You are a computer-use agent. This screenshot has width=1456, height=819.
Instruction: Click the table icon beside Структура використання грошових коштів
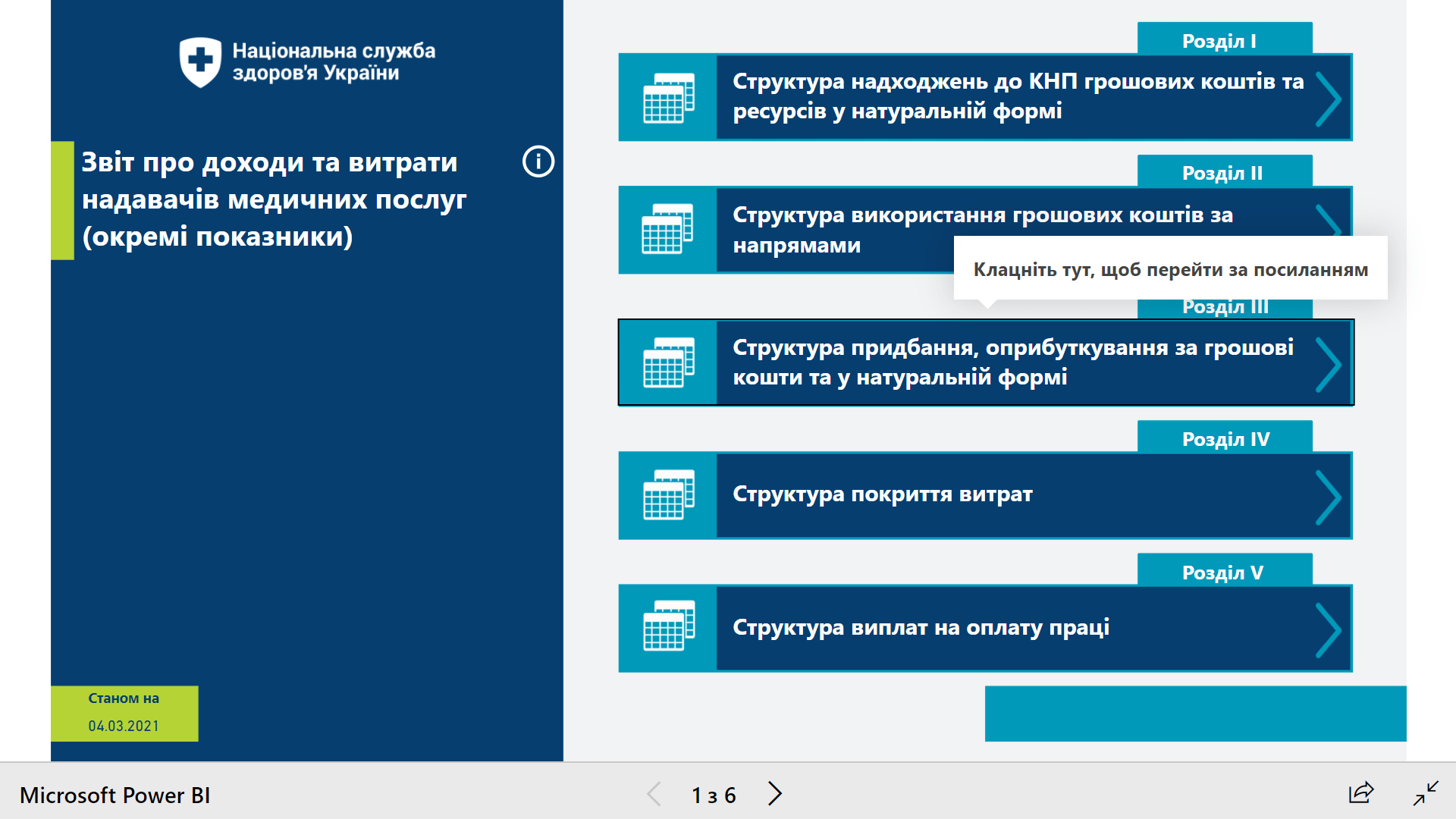point(668,229)
